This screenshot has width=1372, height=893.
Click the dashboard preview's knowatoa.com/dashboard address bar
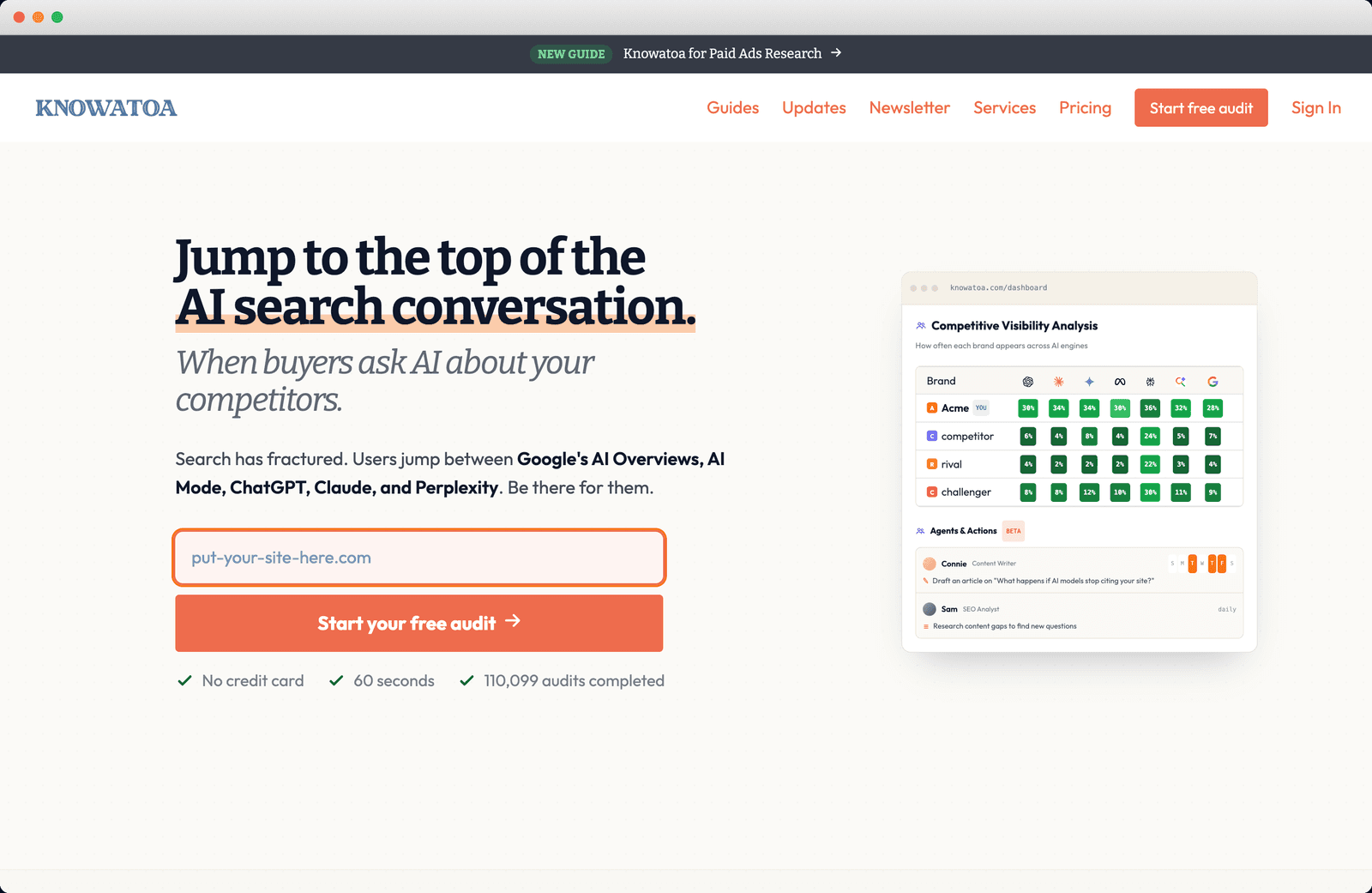998,288
